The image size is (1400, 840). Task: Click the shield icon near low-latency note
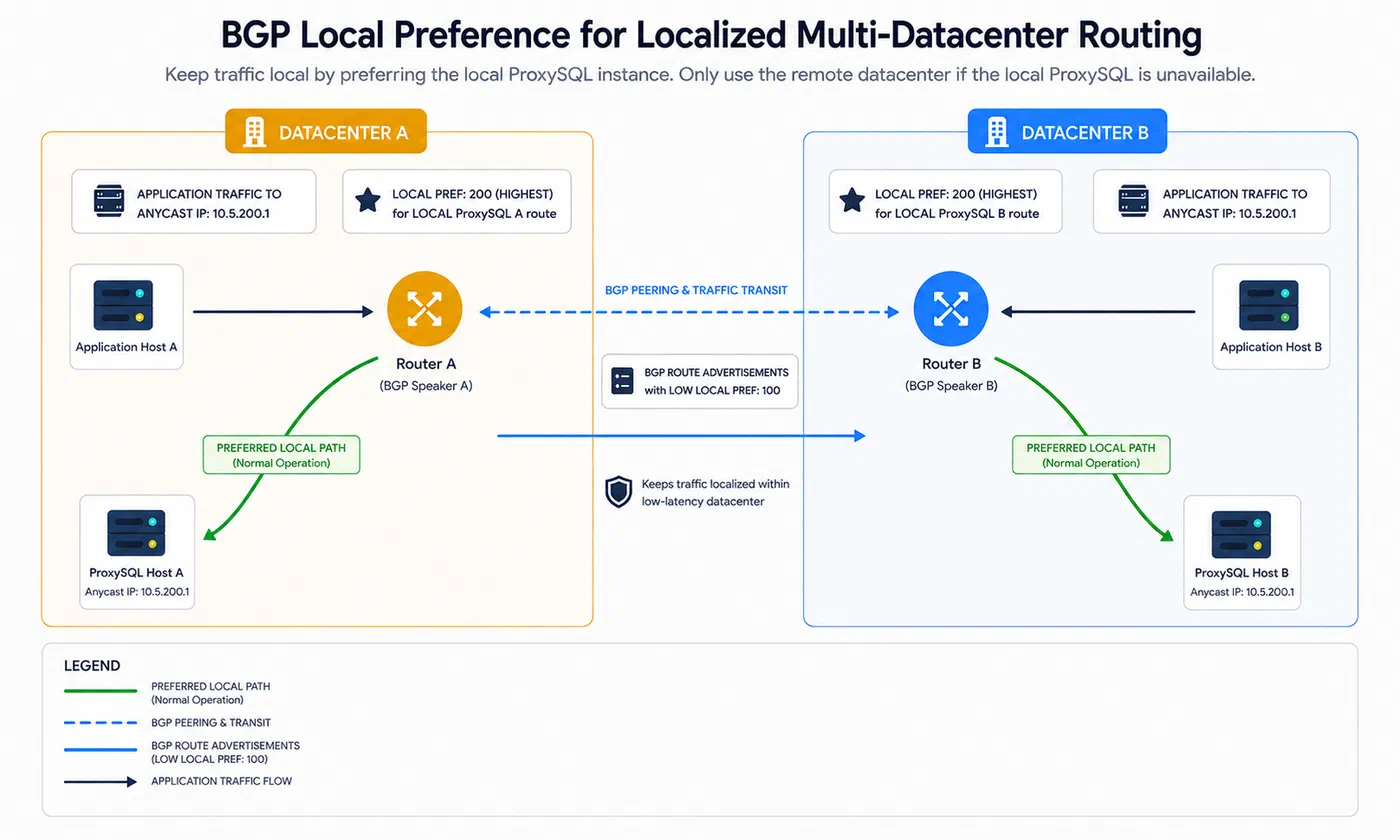pos(619,492)
